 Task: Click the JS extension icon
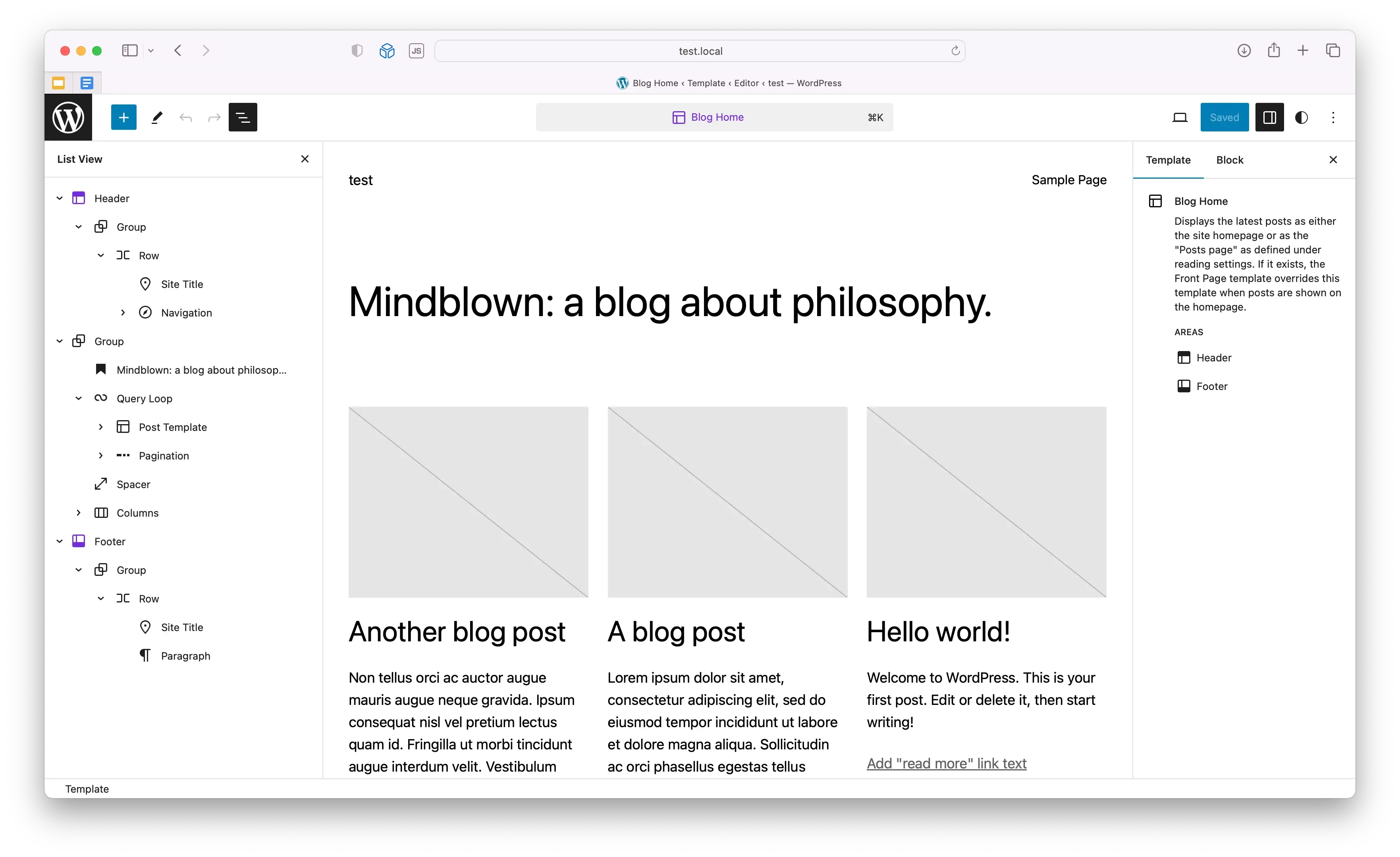coord(417,50)
